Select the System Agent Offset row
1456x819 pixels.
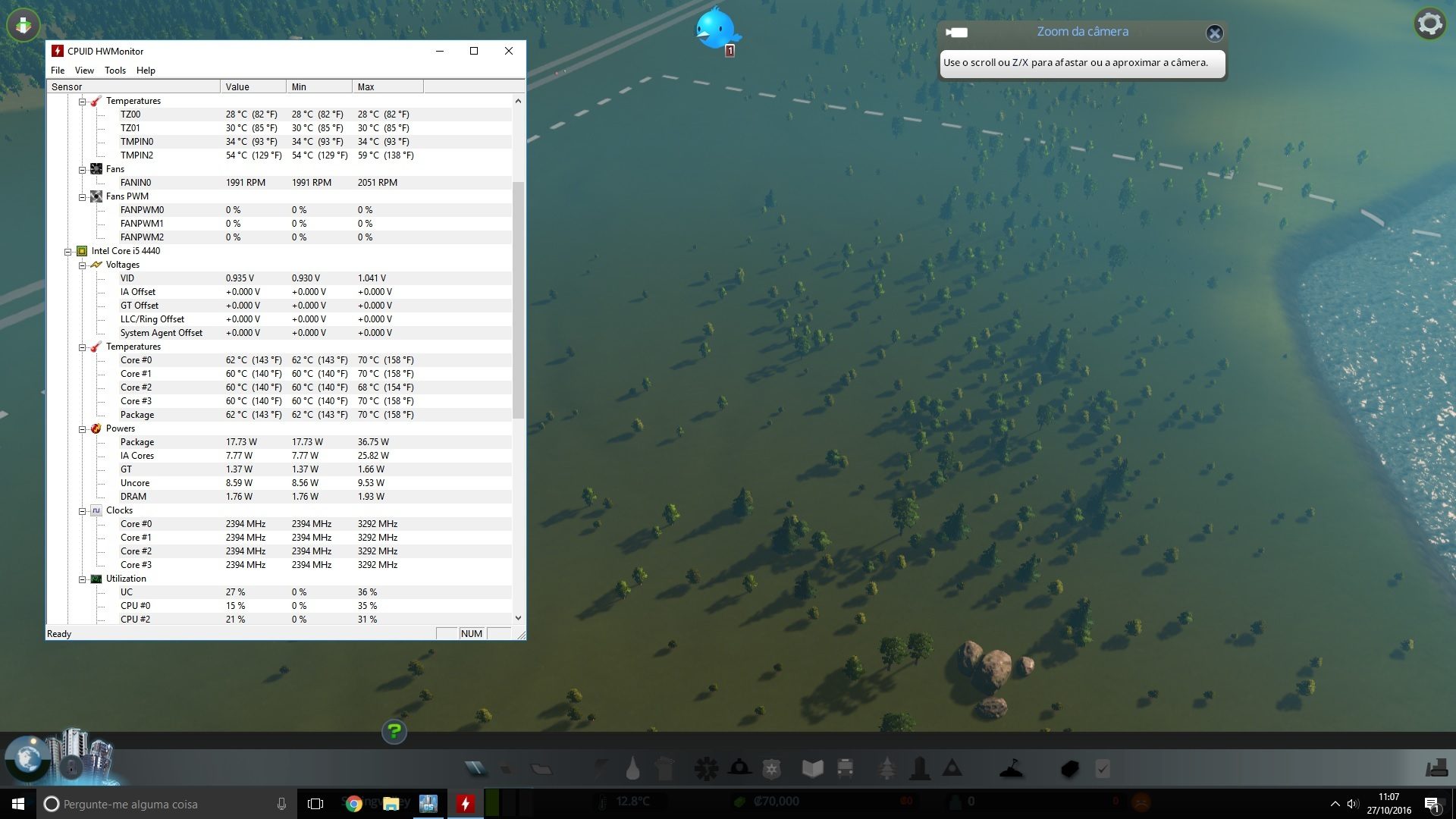pos(279,333)
